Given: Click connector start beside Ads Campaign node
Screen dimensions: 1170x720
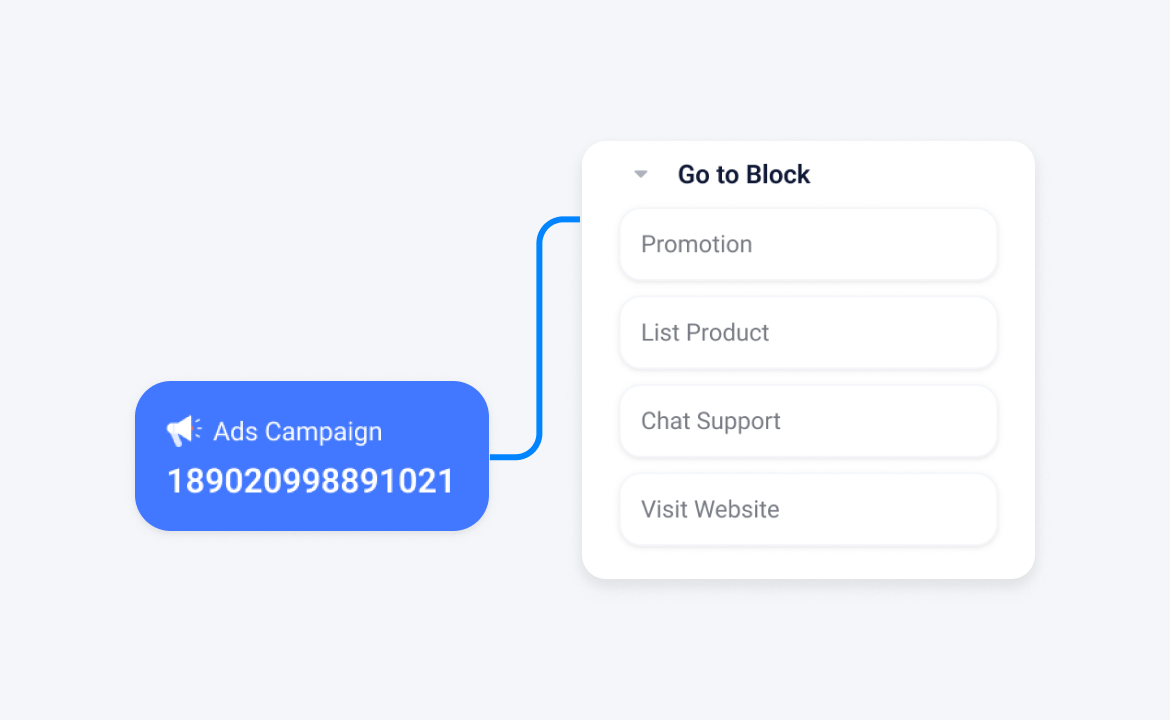Looking at the screenshot, I should point(496,457).
